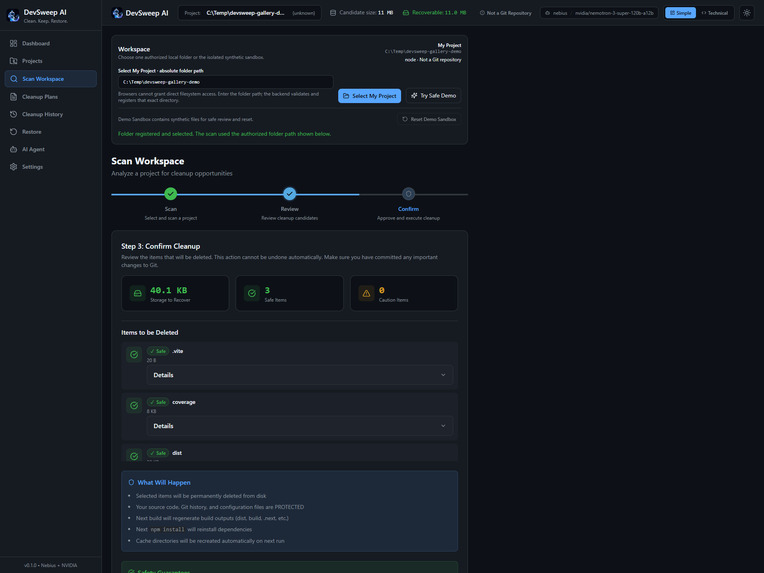
Task: Open Cleanup Plans page
Action: 51,96
